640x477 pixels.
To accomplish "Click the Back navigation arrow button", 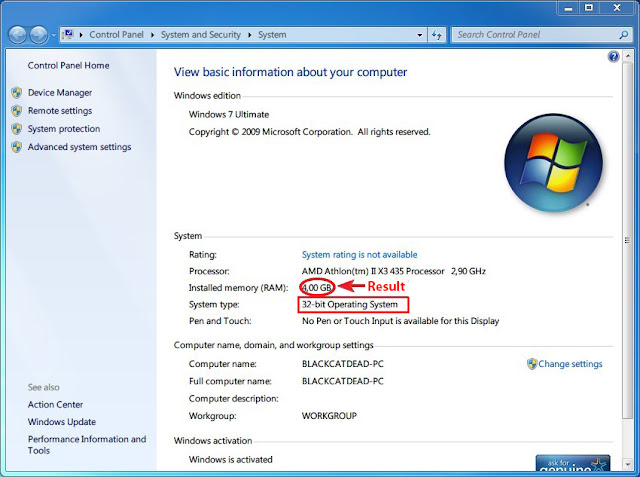I will pos(18,35).
